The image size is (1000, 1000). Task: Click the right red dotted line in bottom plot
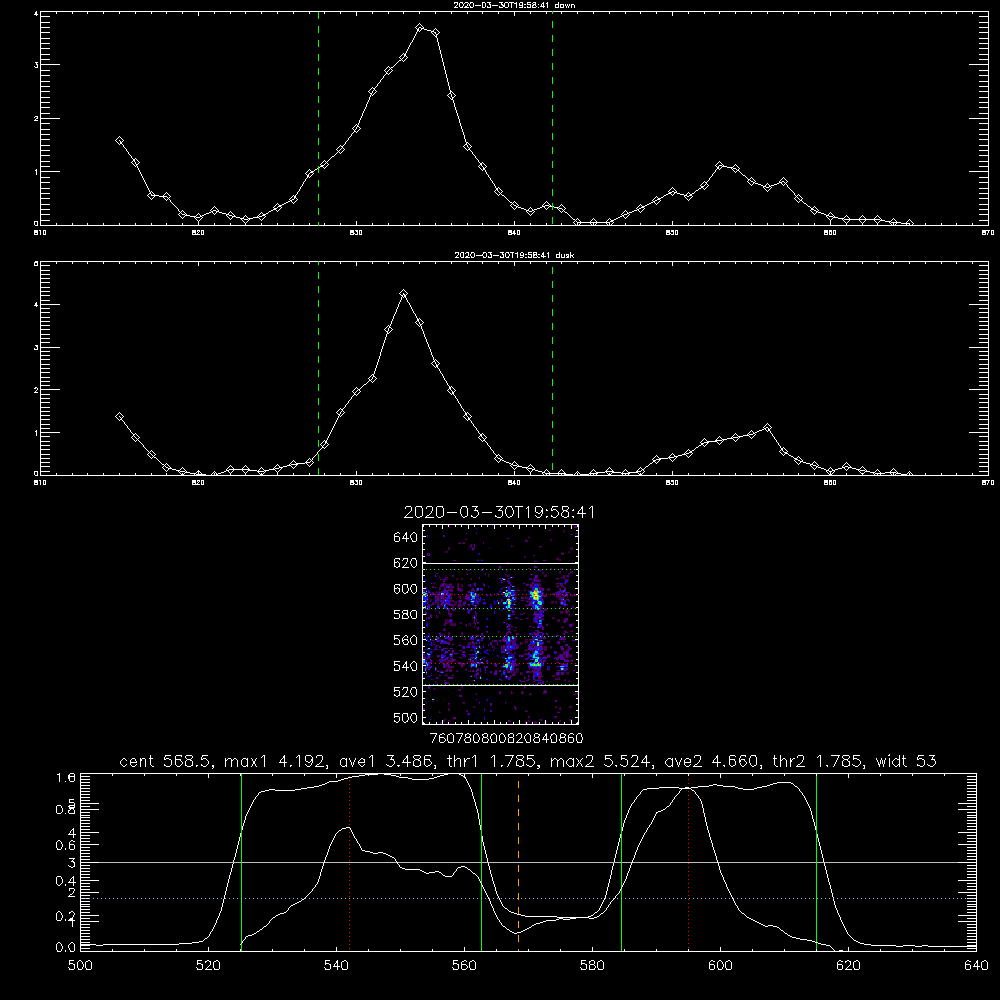click(x=688, y=862)
